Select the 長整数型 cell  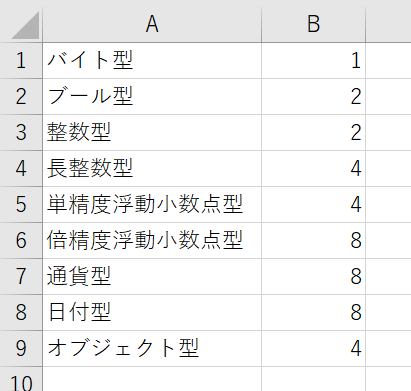pos(152,168)
